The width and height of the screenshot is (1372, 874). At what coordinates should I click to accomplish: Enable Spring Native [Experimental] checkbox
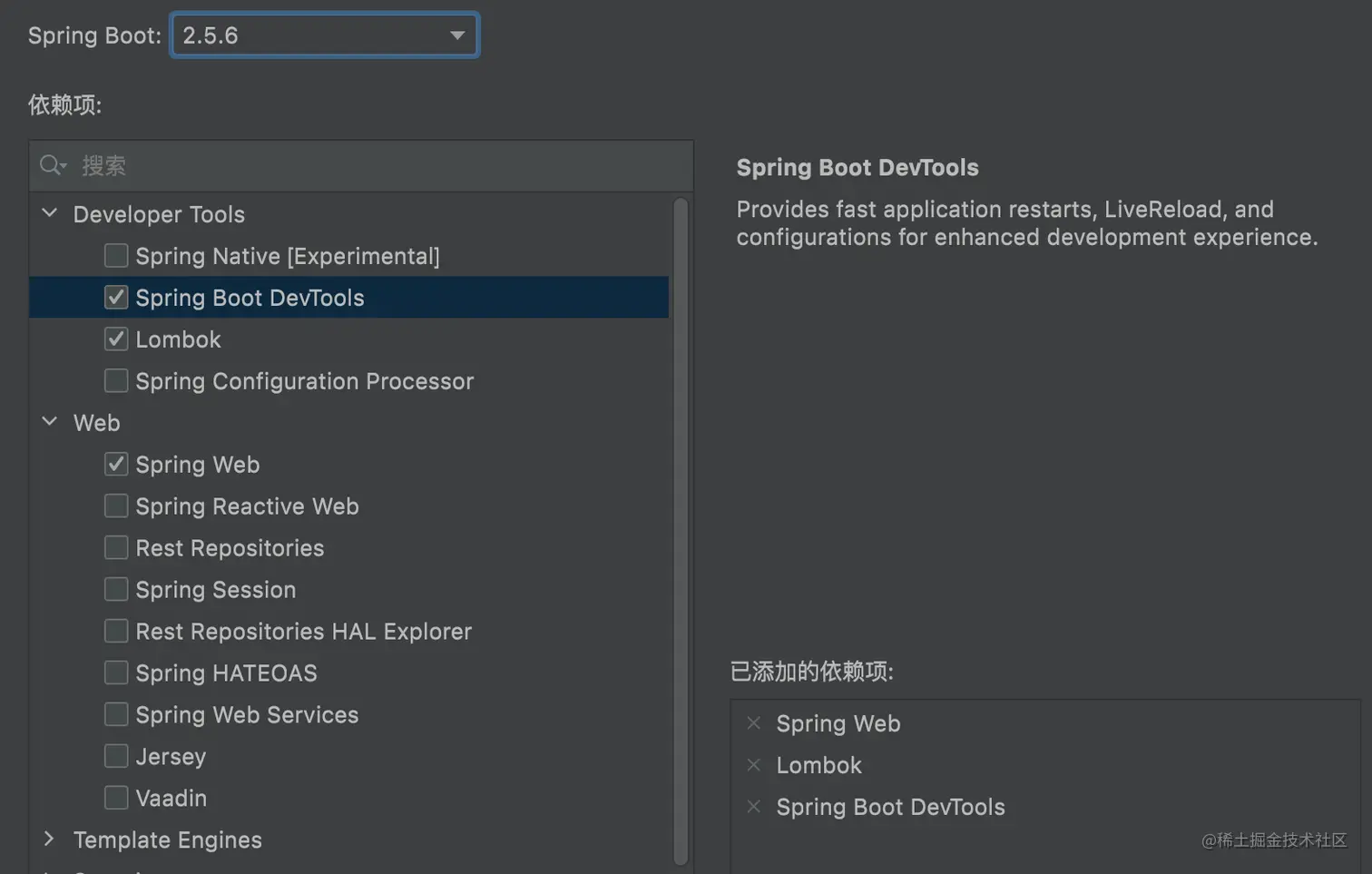click(x=116, y=256)
